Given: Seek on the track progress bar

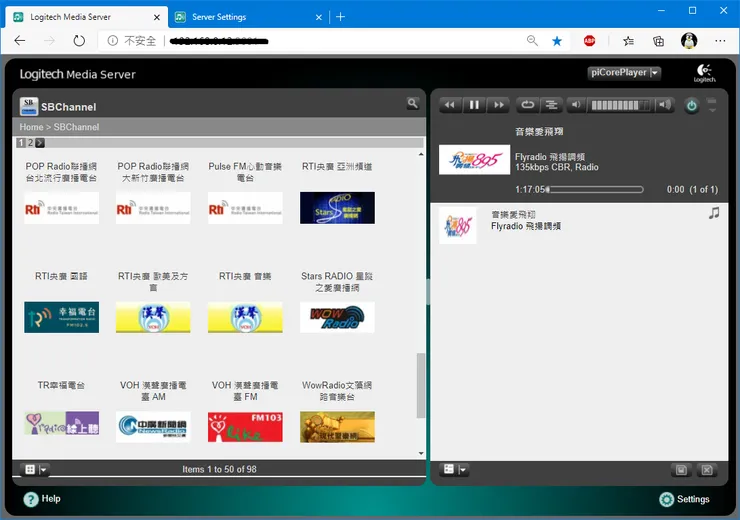Looking at the screenshot, I should pos(595,189).
